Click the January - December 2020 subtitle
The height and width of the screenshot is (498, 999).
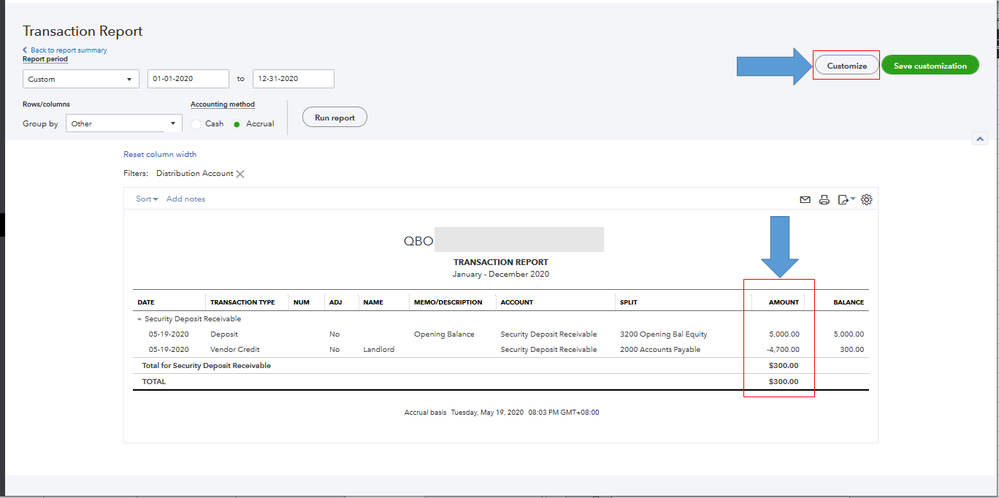(x=501, y=274)
